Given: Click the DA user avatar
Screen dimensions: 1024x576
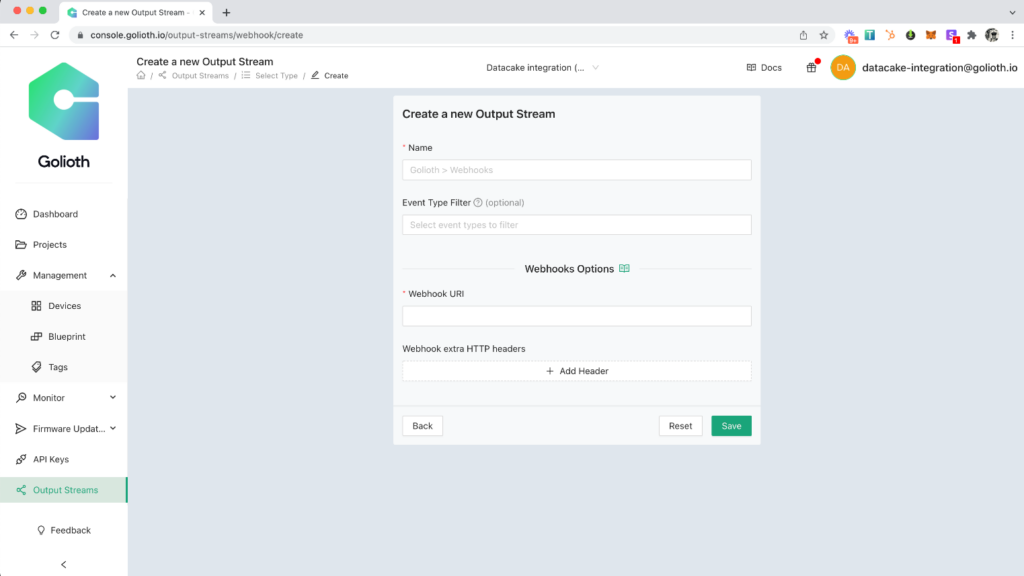Looking at the screenshot, I should pyautogui.click(x=843, y=68).
